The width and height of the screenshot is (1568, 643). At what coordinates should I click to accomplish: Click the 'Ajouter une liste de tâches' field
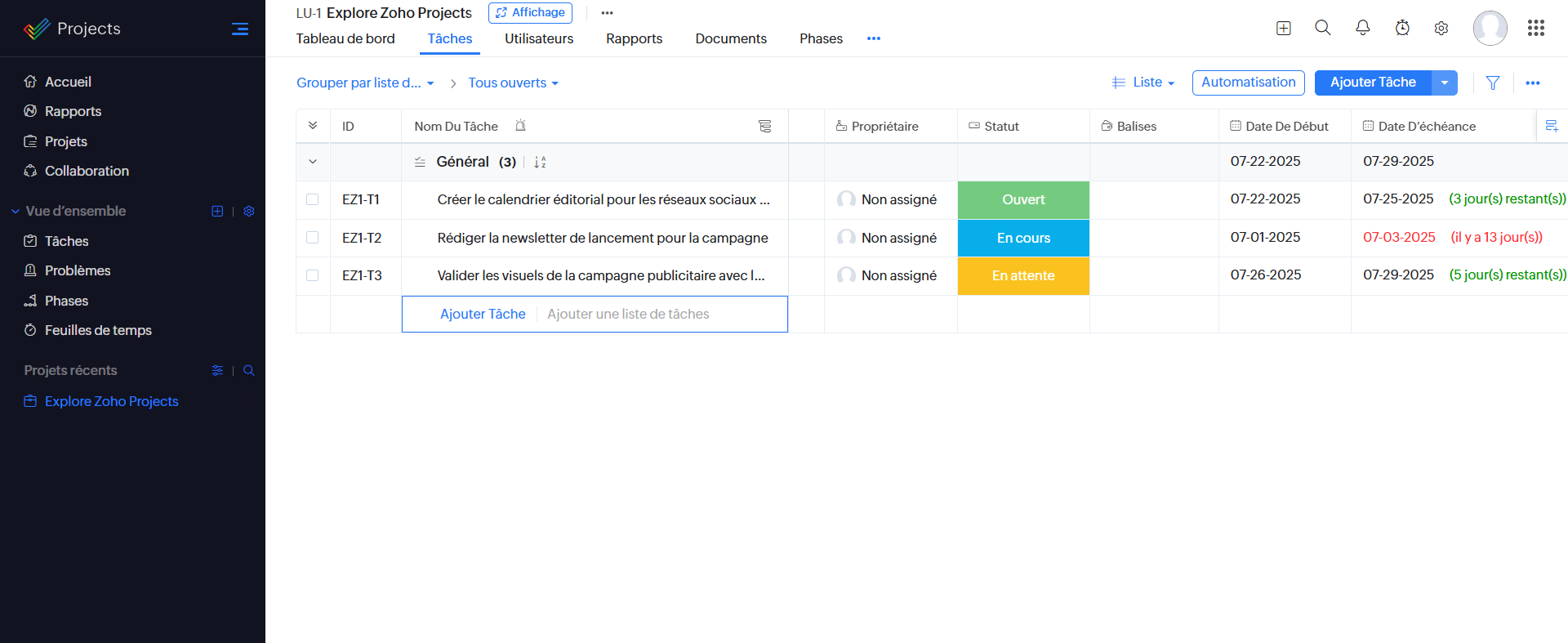pos(628,315)
